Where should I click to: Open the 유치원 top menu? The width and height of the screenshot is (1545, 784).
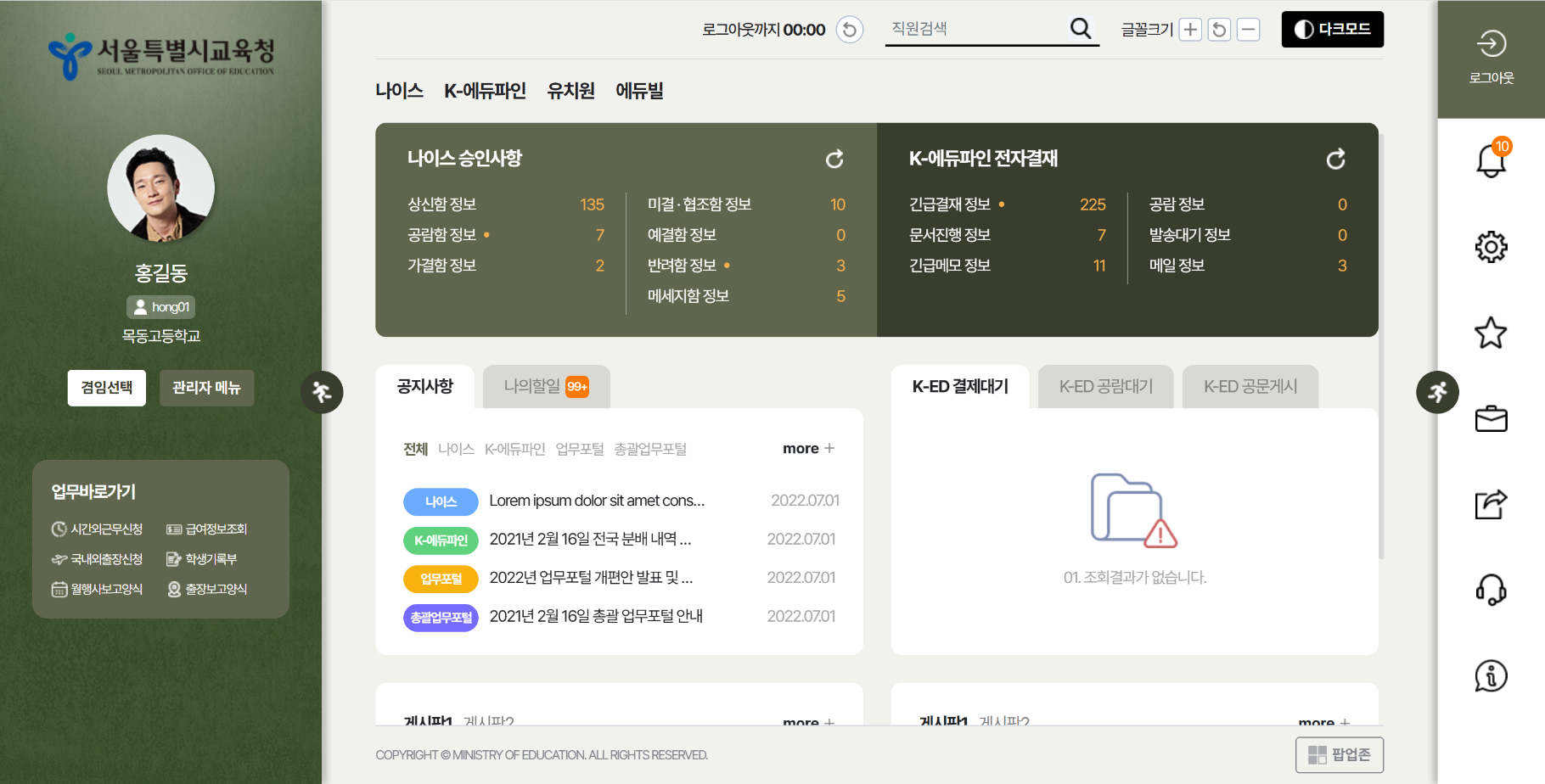click(570, 91)
